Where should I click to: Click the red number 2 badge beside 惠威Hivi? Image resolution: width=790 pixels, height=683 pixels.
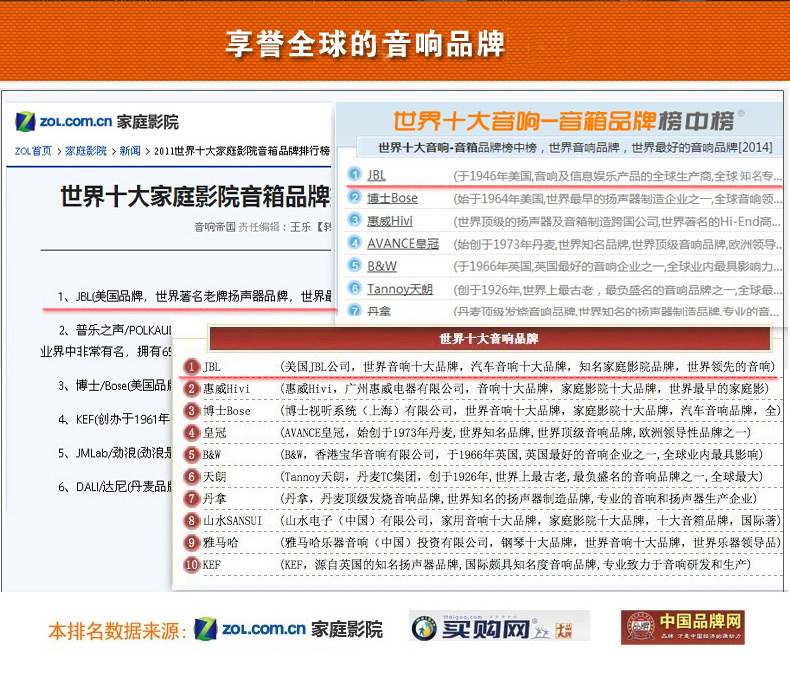pyautogui.click(x=191, y=388)
